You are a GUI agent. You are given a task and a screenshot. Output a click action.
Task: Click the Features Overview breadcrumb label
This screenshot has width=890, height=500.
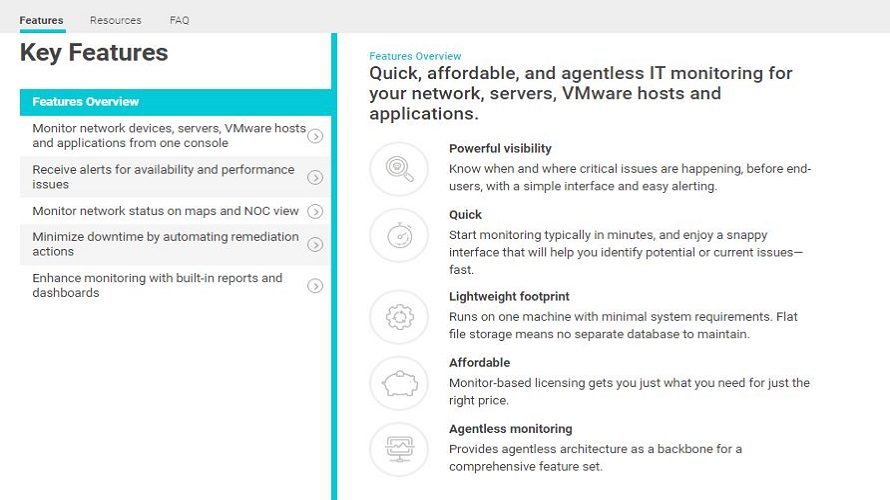point(415,57)
